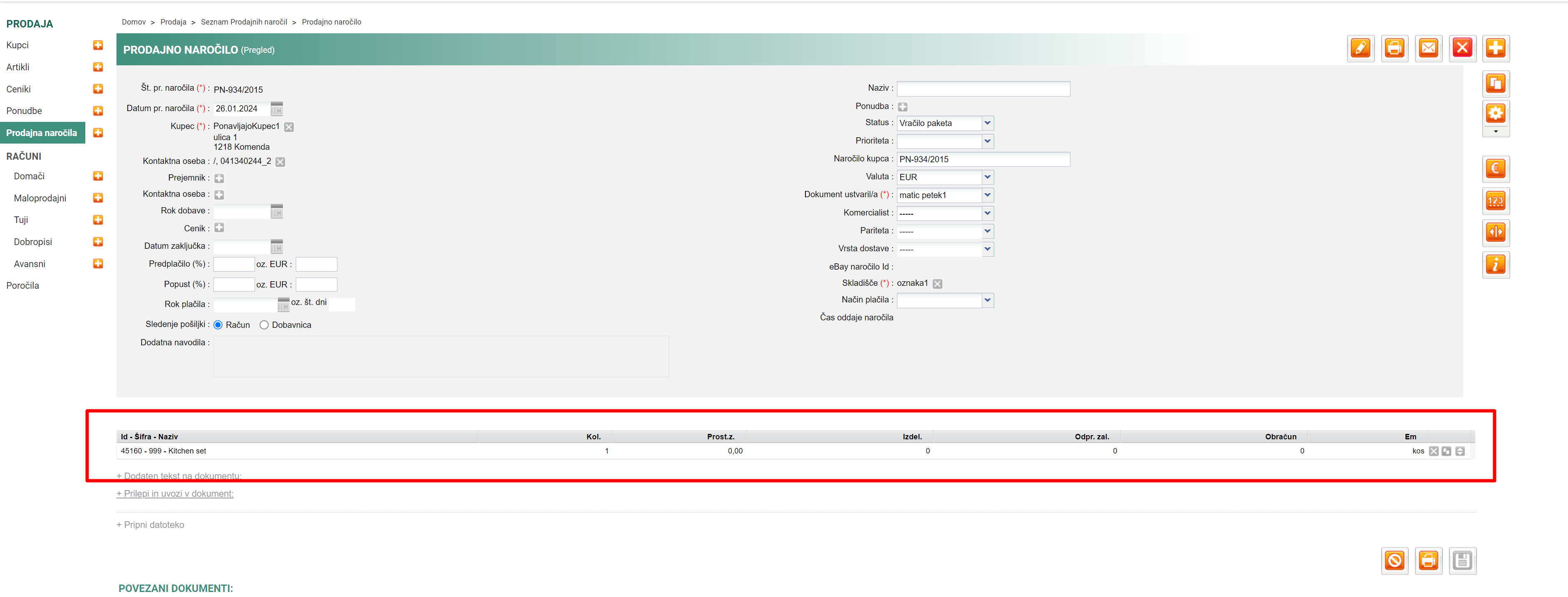Remove customer PonavljajoKupec1 with x icon
The height and width of the screenshot is (597, 1568).
click(x=289, y=127)
